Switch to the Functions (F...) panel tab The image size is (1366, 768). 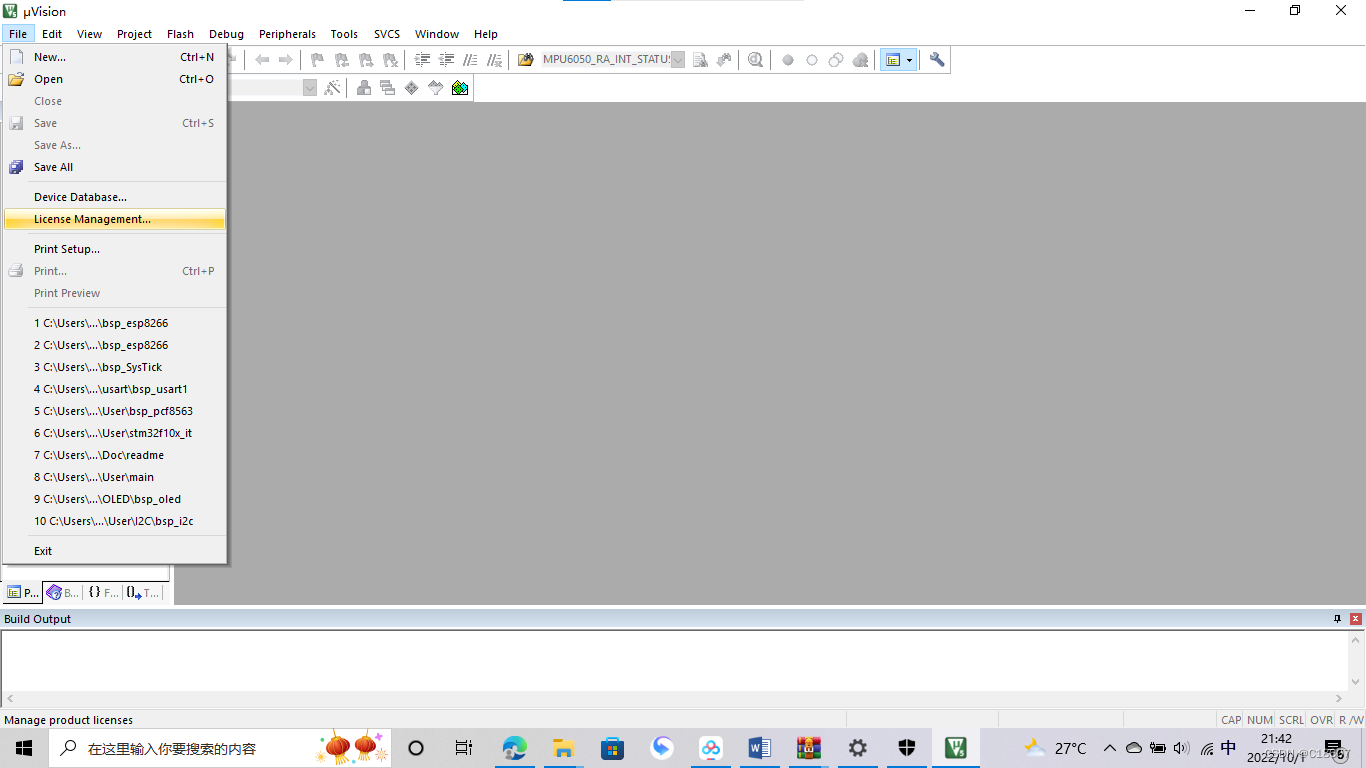102,592
